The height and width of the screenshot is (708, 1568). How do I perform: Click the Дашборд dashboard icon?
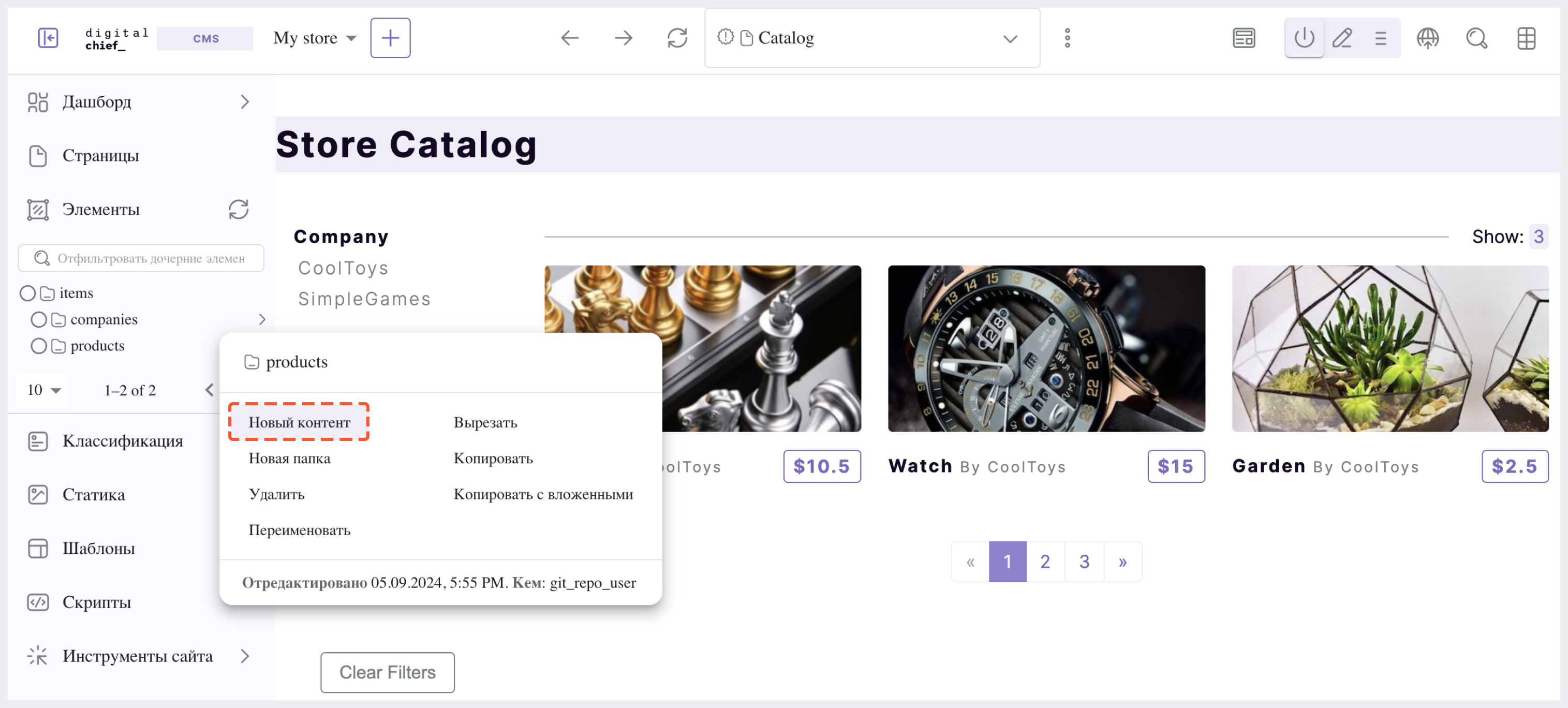point(38,101)
